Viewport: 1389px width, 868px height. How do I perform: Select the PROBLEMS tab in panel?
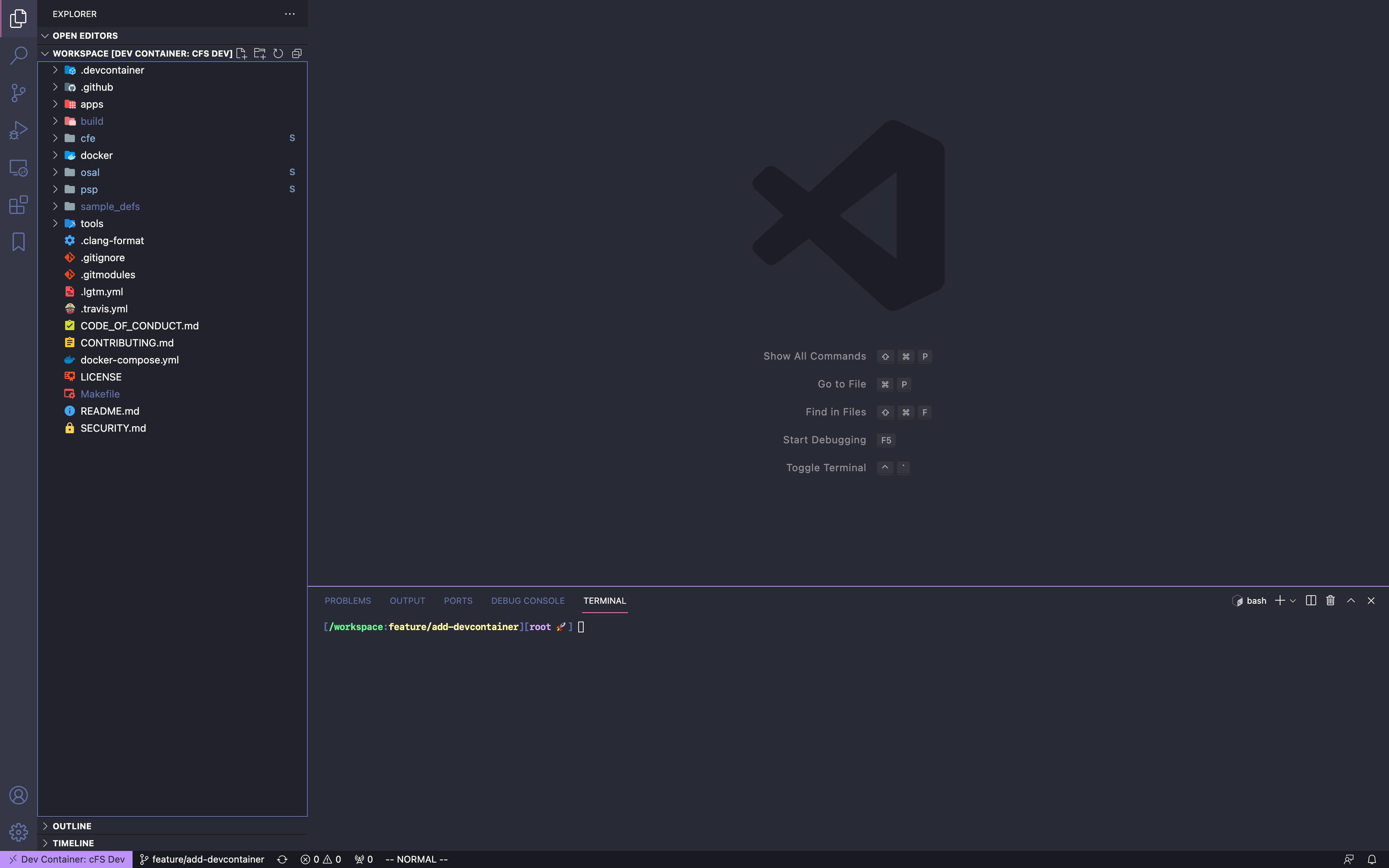347,600
